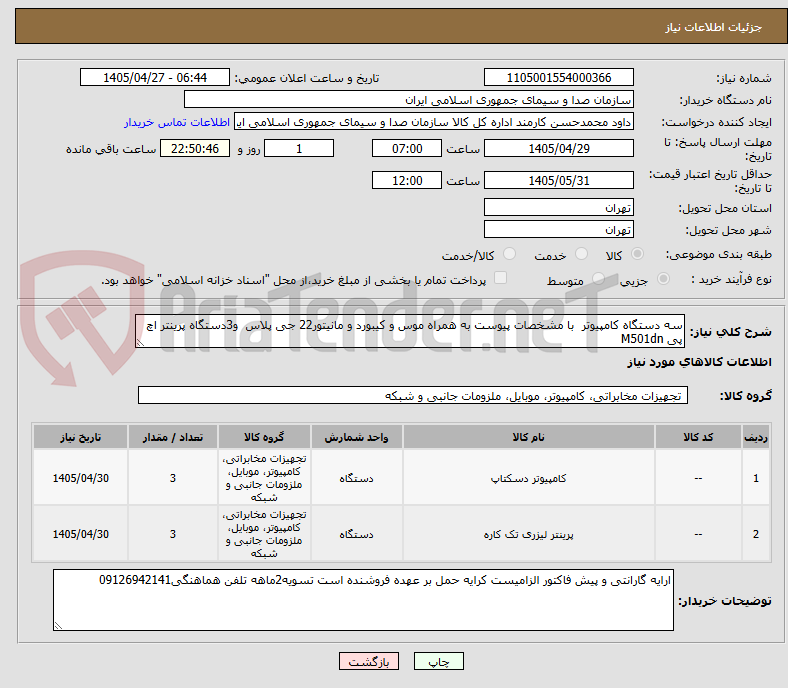Select the جزیی purchase type radio
This screenshot has height=688, width=788.
pyautogui.click(x=663, y=279)
